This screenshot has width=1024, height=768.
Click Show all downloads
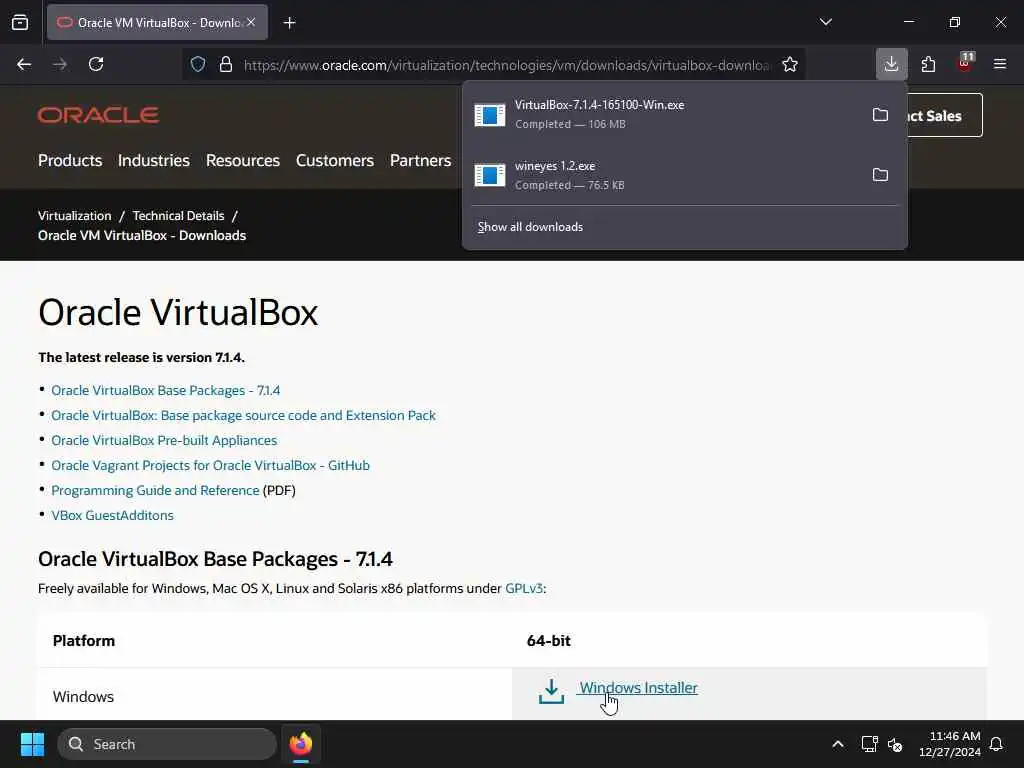click(x=530, y=227)
